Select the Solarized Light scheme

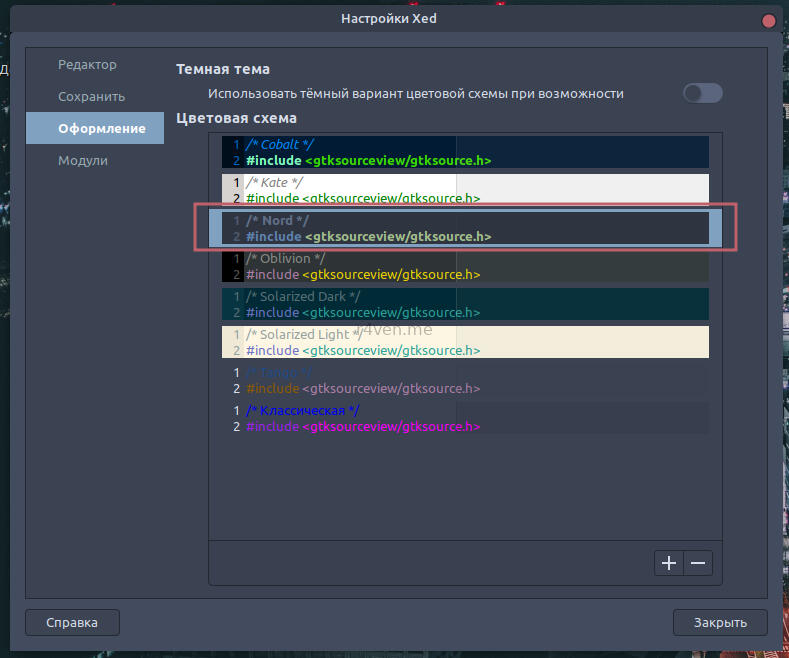(x=465, y=342)
